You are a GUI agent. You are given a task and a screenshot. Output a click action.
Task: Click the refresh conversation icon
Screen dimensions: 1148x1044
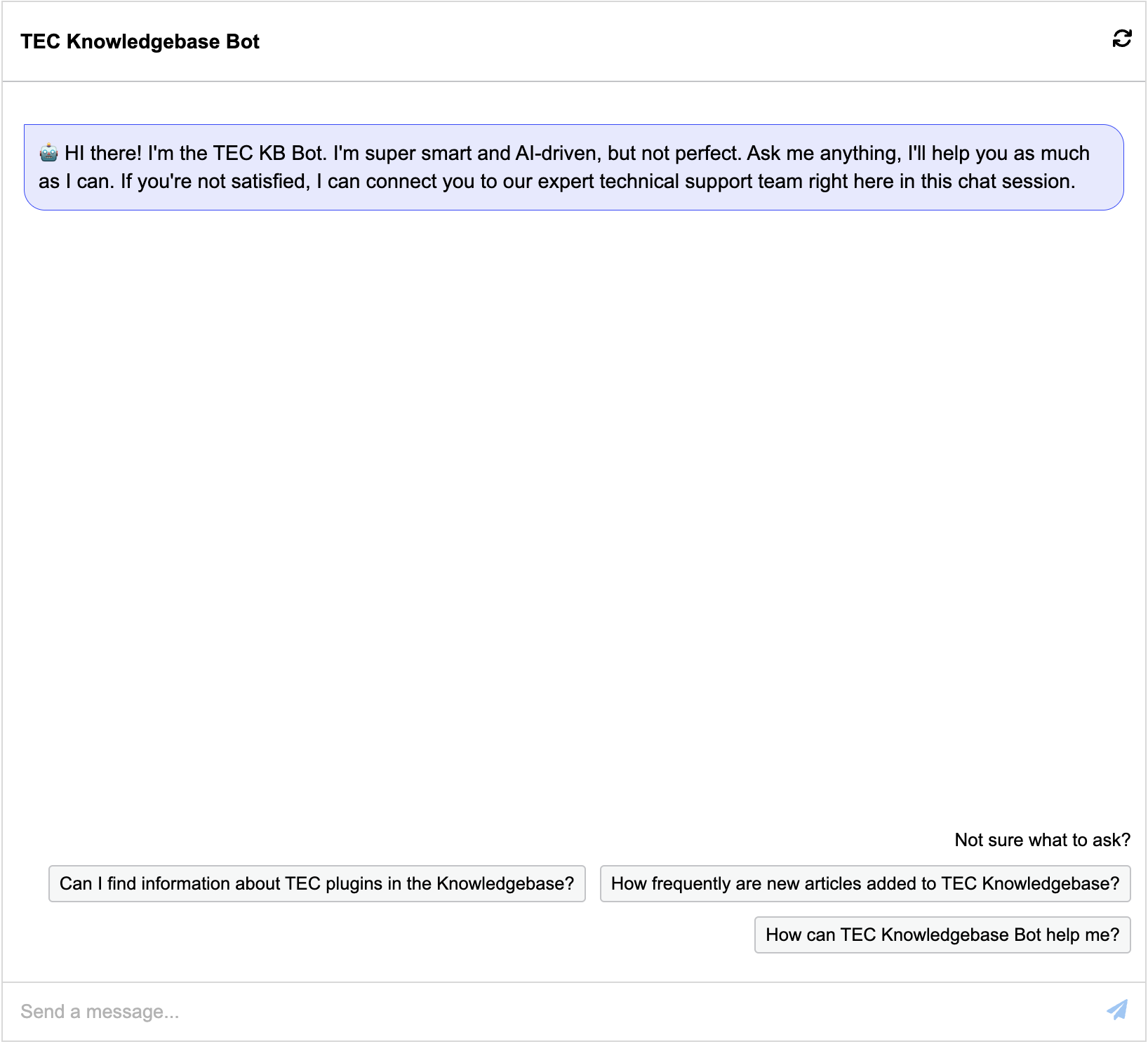1121,39
